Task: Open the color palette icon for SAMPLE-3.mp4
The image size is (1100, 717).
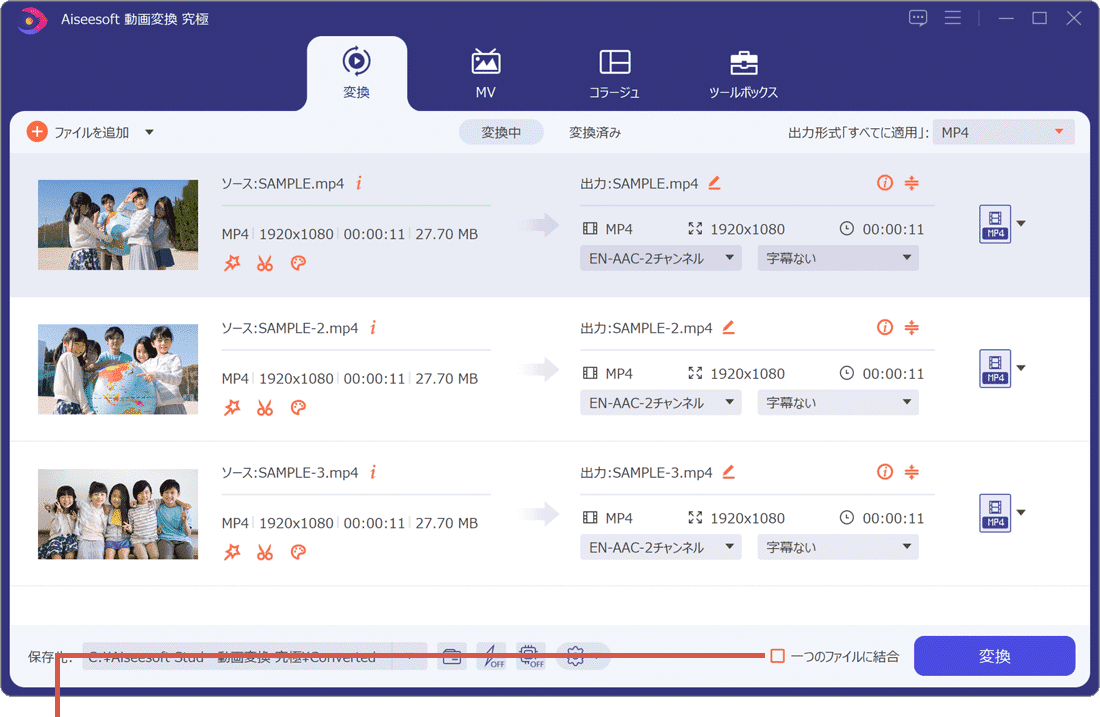Action: click(x=297, y=552)
